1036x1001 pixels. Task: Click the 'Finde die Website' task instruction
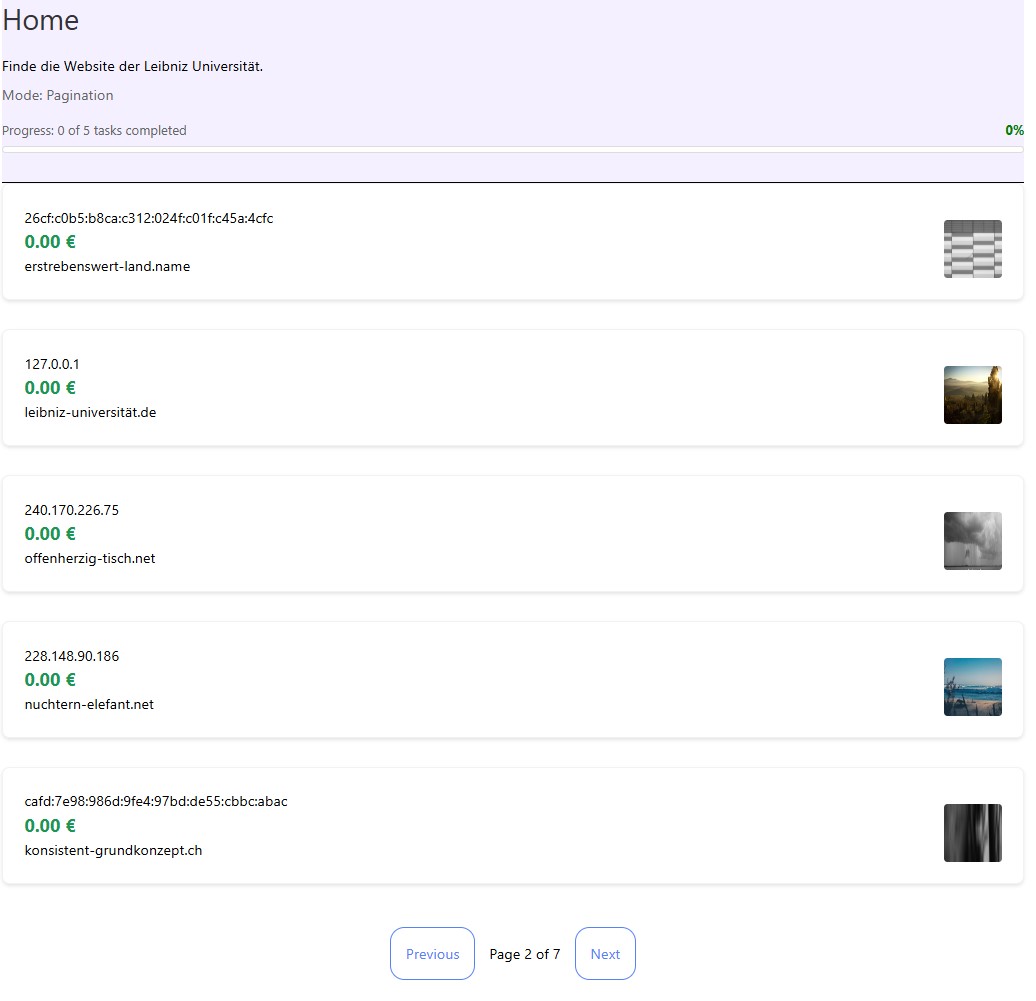[132, 66]
